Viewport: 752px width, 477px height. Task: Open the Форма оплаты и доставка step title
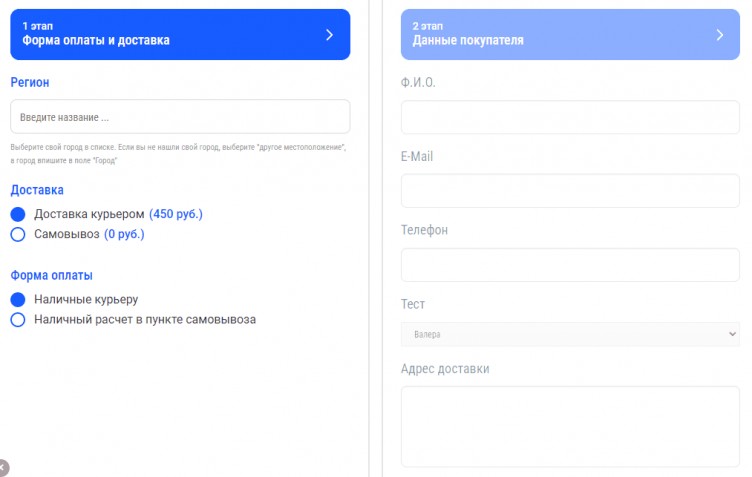pos(96,41)
